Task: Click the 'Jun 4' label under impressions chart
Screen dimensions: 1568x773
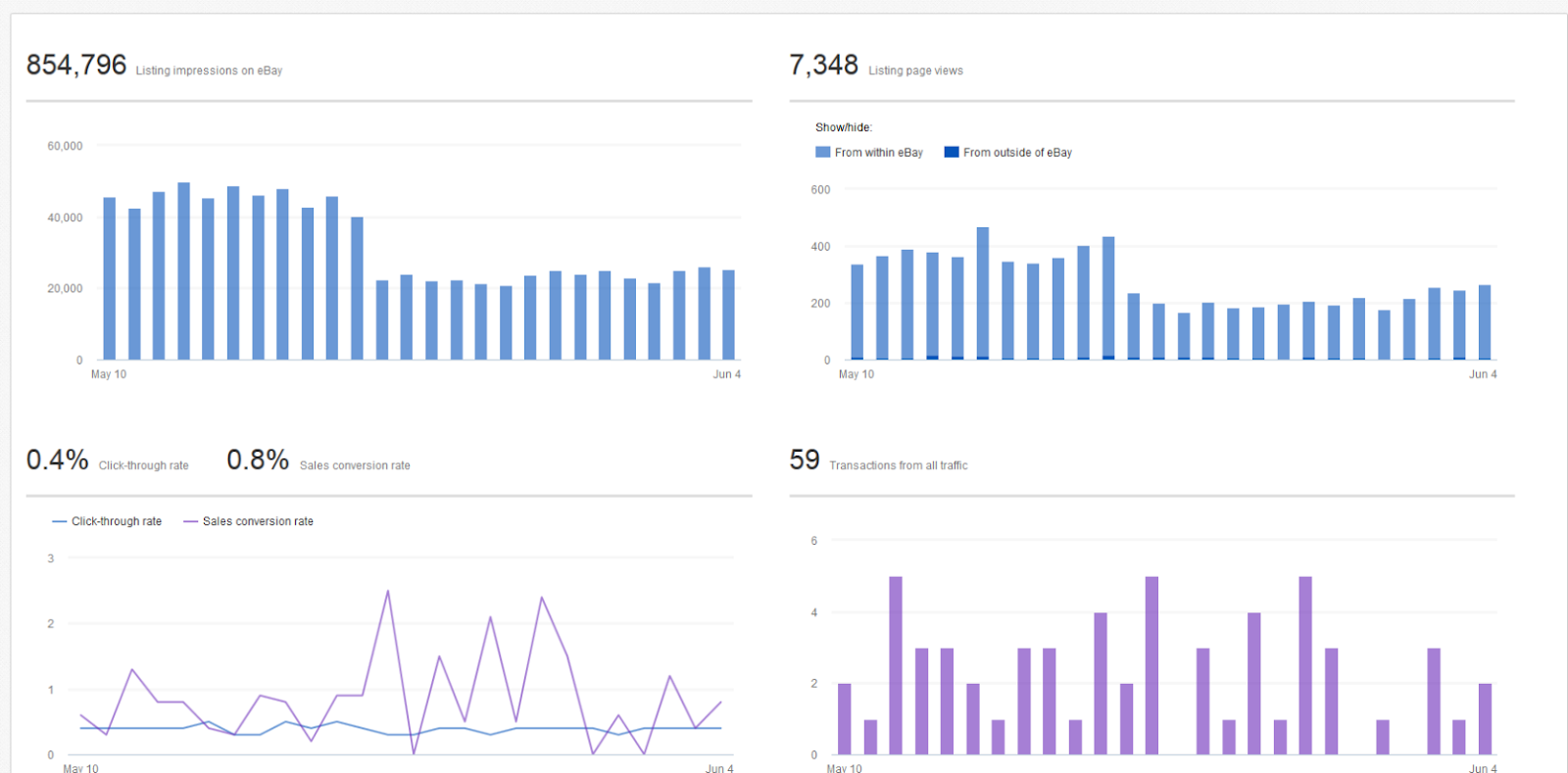Action: coord(726,374)
